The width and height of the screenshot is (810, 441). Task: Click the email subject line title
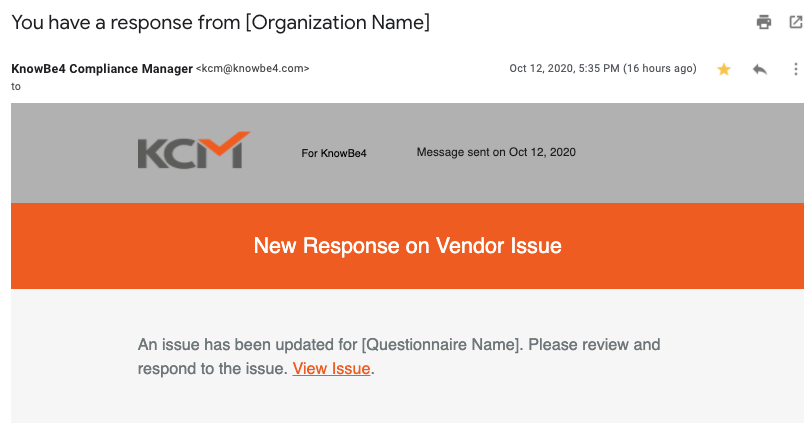coord(221,23)
